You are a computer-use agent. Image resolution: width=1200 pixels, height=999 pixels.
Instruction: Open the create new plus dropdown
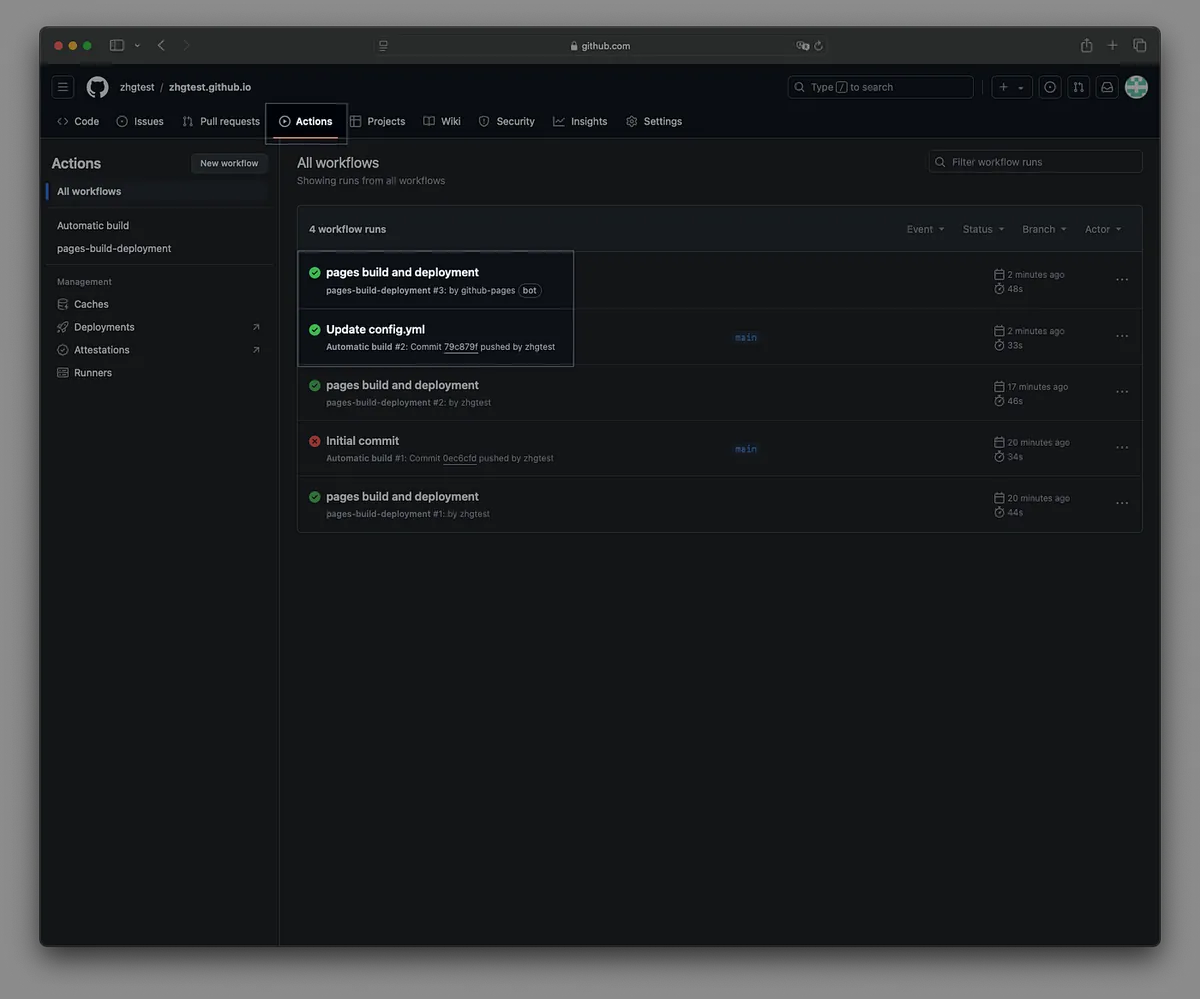tap(1011, 87)
